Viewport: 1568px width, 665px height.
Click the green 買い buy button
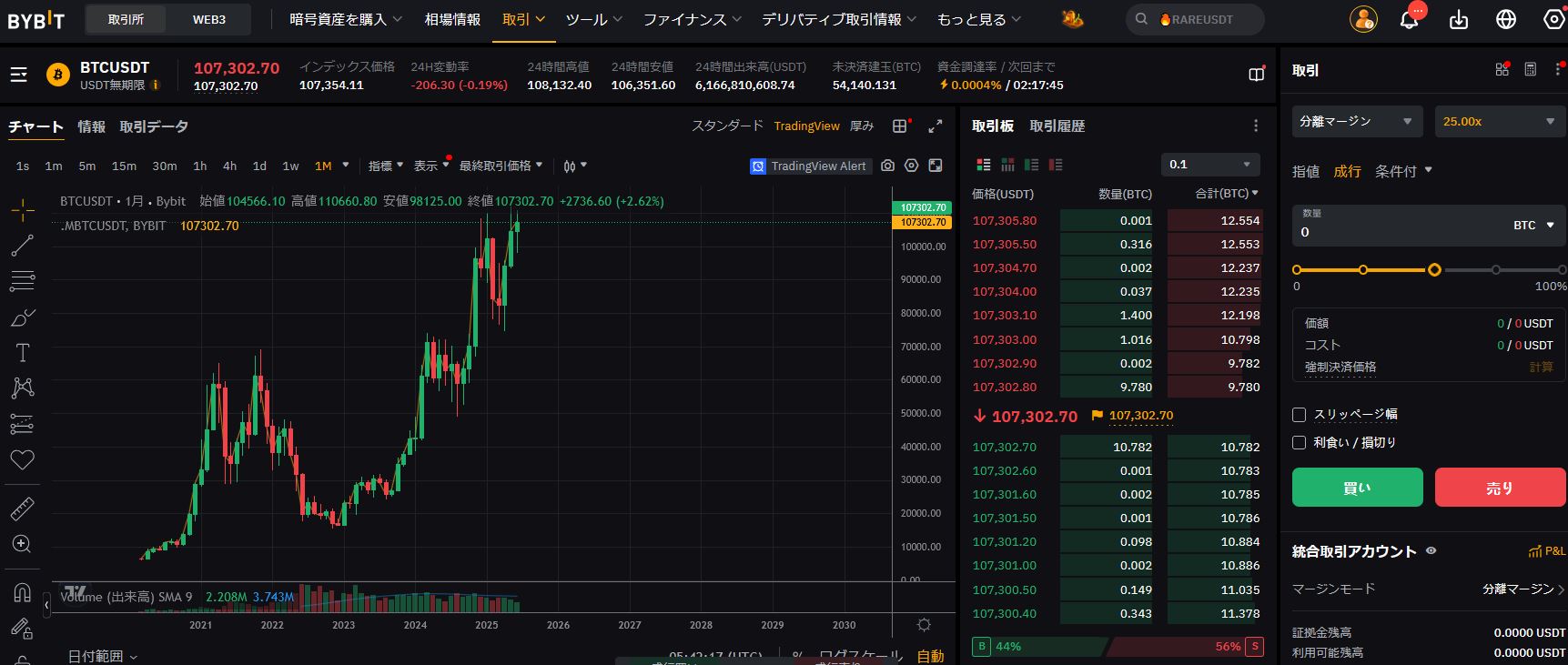1357,488
